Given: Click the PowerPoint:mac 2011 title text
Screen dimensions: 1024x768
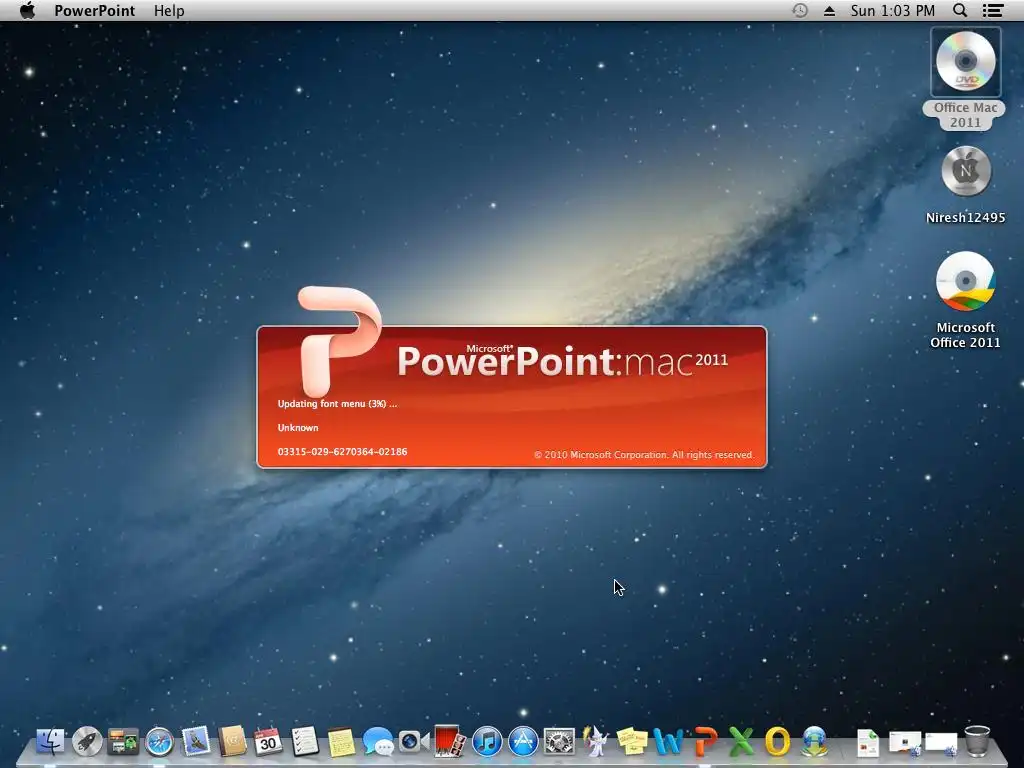Looking at the screenshot, I should pyautogui.click(x=562, y=360).
